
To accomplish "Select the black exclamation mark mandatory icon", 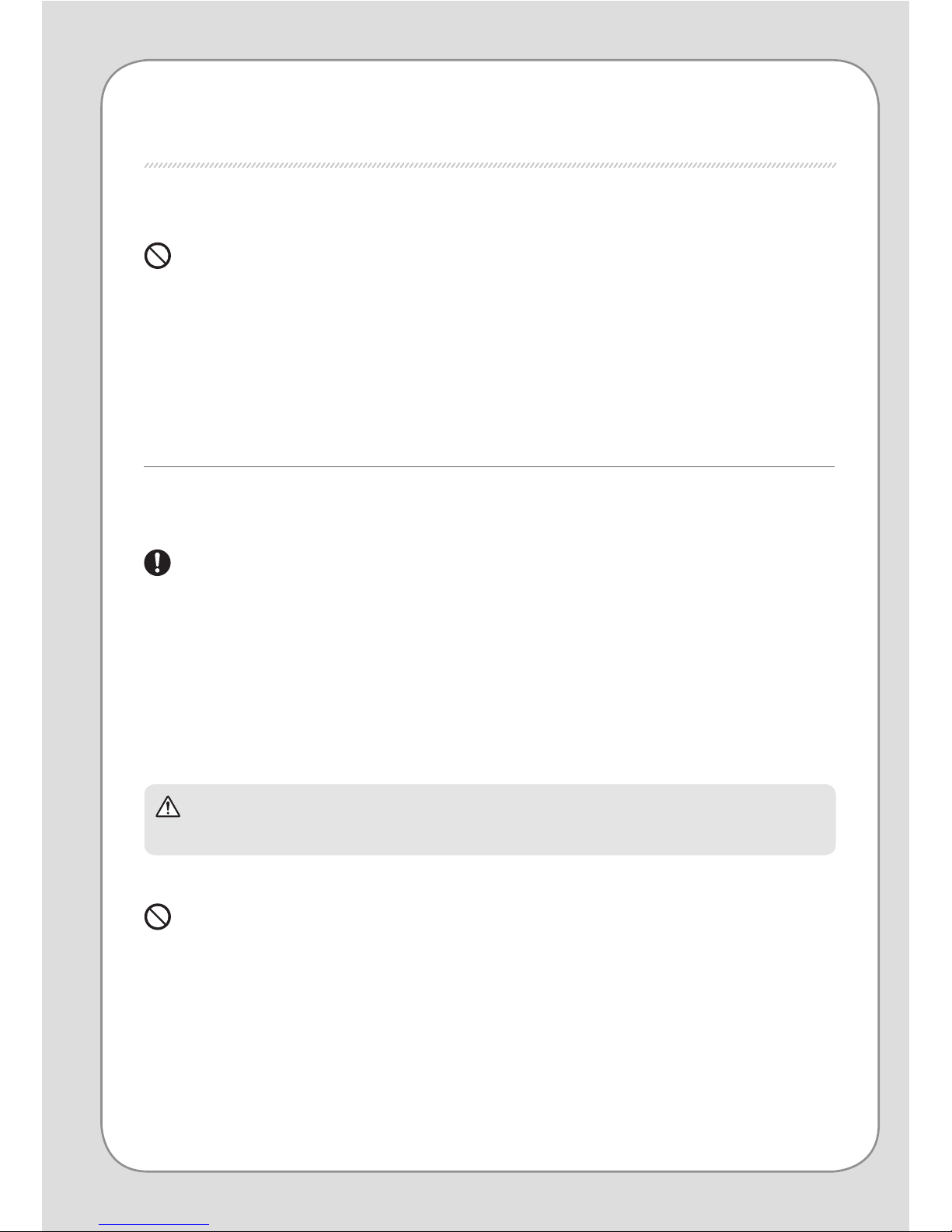I will (x=158, y=563).
